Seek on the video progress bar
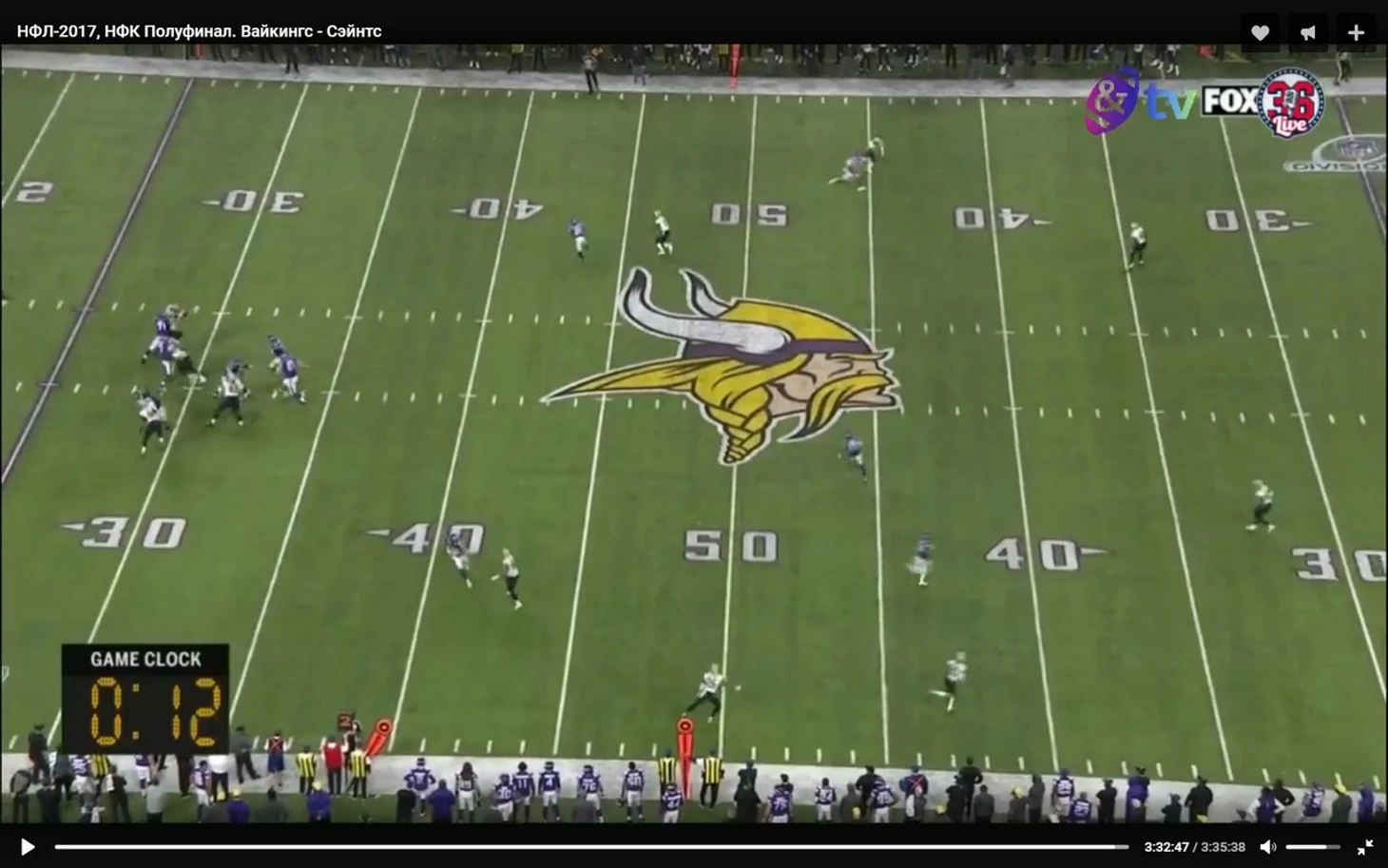Viewport: 1388px width, 868px height. (x=591, y=846)
